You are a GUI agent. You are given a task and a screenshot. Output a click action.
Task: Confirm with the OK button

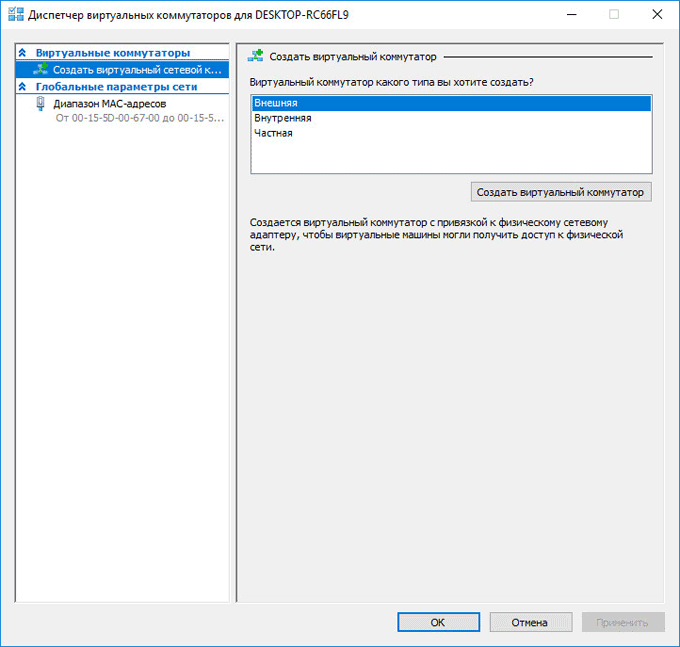click(438, 622)
